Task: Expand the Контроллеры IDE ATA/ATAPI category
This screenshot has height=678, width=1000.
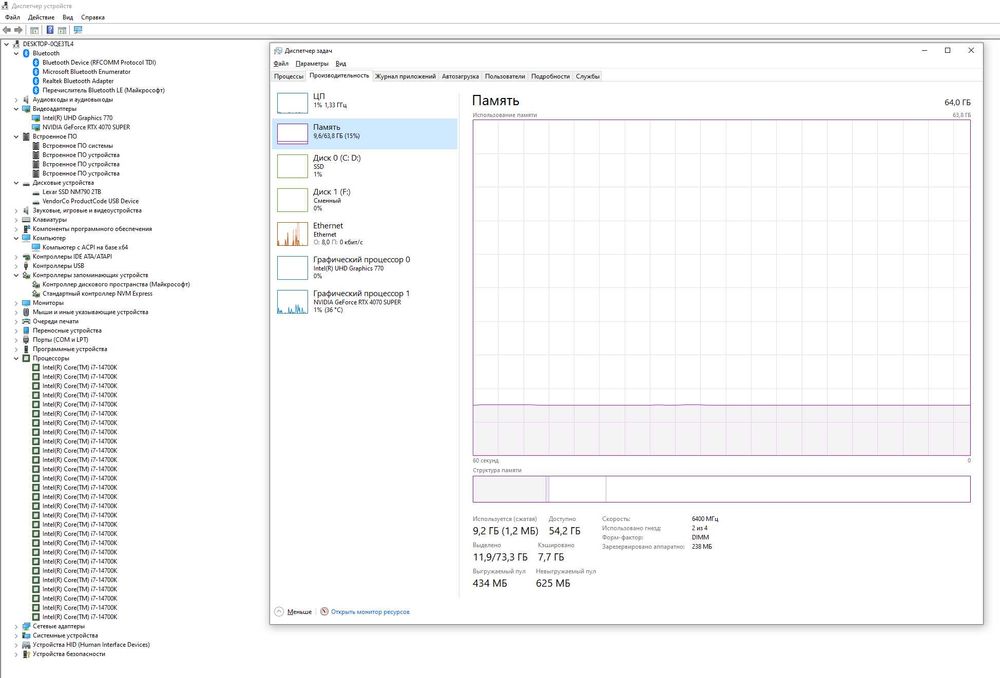Action: click(16, 256)
